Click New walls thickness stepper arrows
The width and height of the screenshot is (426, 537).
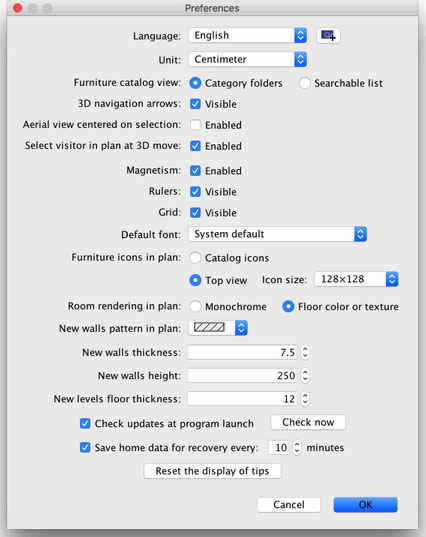305,352
